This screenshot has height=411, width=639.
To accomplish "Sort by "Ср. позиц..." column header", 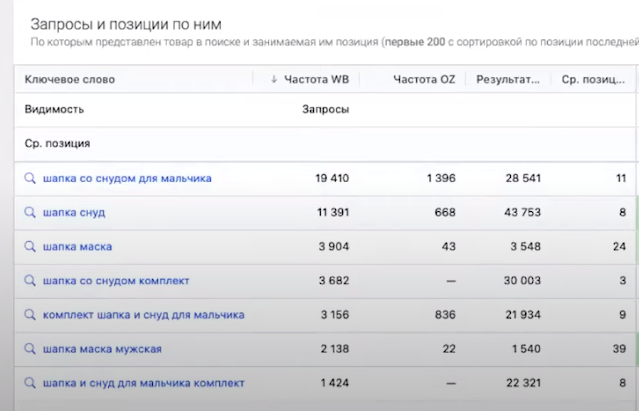I will click(x=593, y=79).
